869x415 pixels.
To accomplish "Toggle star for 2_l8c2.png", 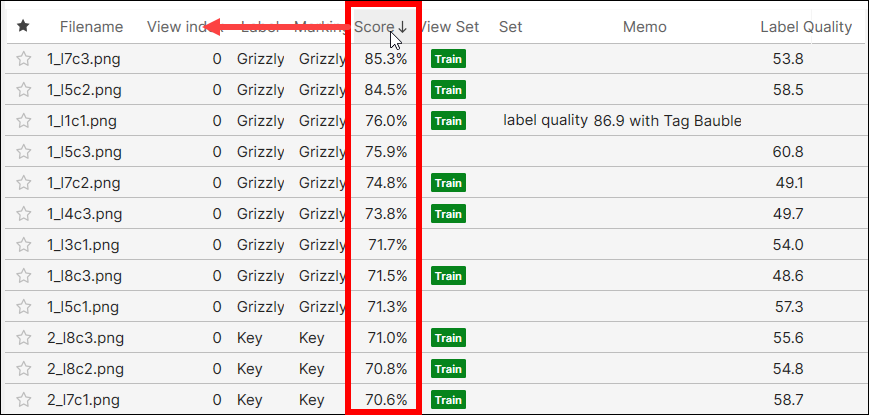I will point(24,369).
